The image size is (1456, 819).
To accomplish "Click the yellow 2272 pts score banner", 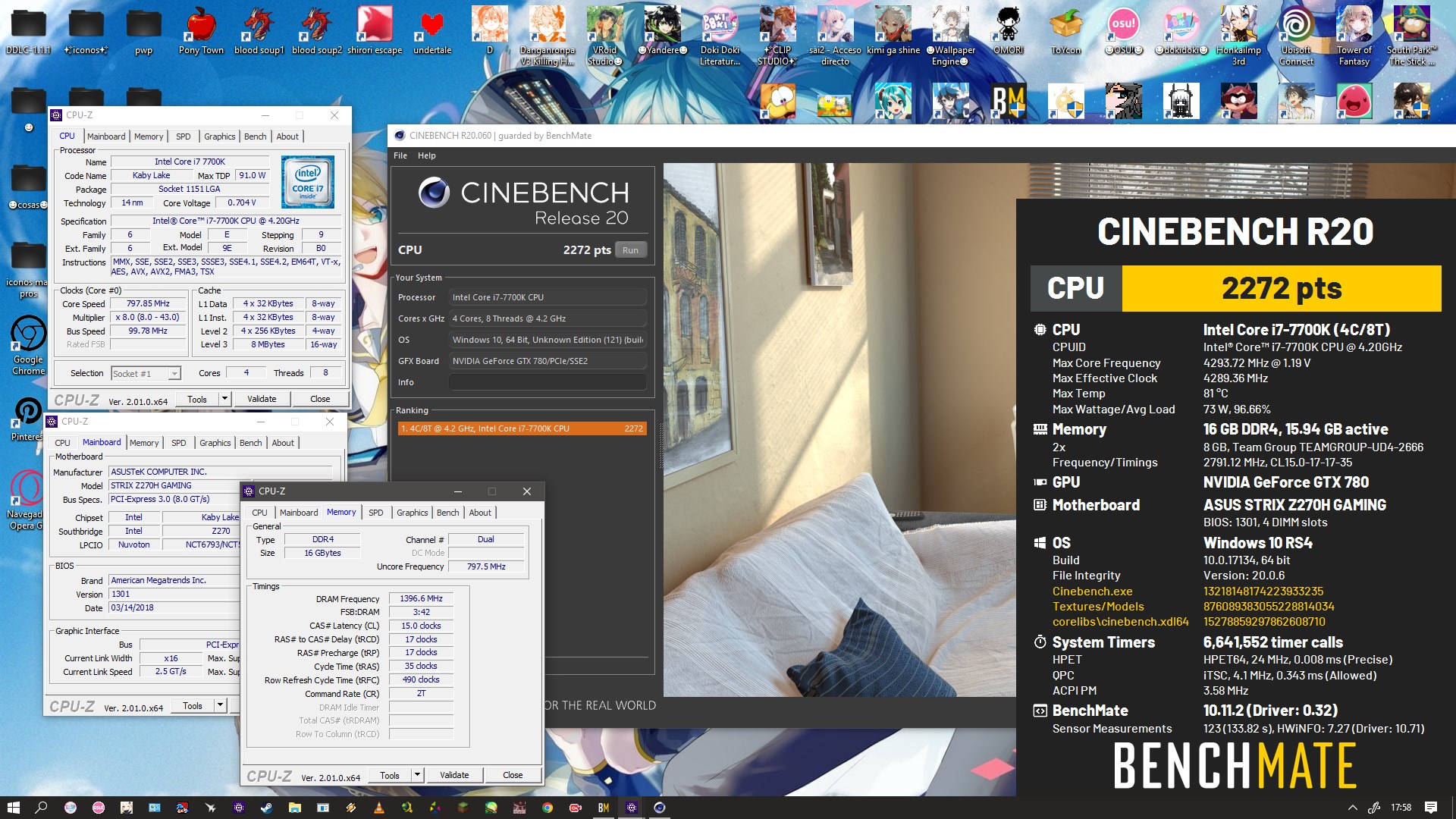I will 1282,288.
